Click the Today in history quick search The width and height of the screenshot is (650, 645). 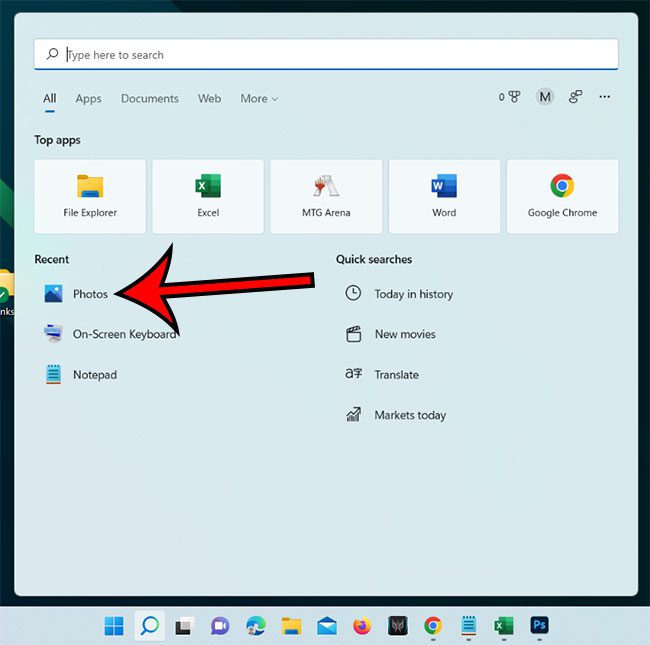point(412,294)
